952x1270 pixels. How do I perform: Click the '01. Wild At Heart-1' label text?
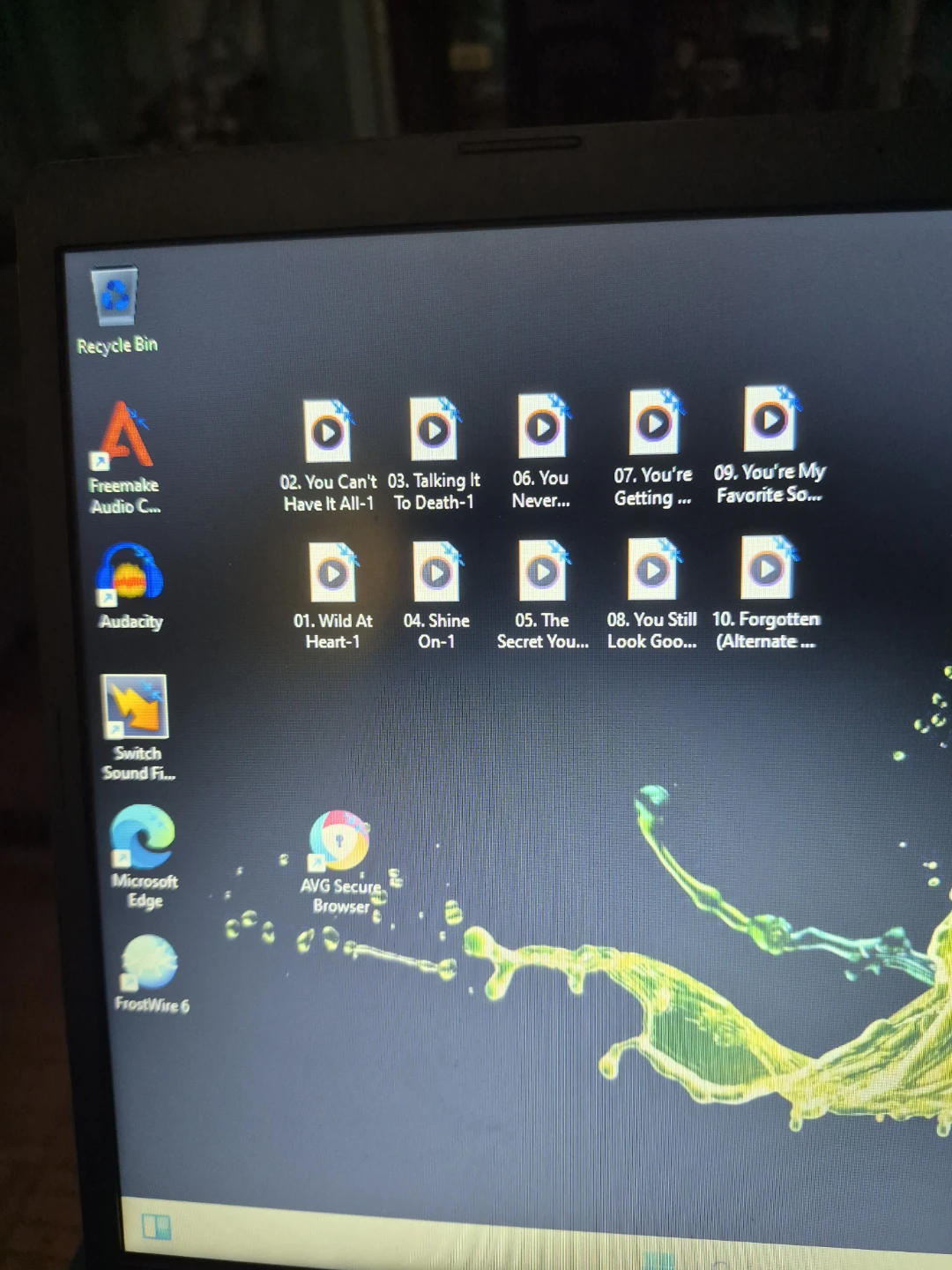tap(332, 631)
